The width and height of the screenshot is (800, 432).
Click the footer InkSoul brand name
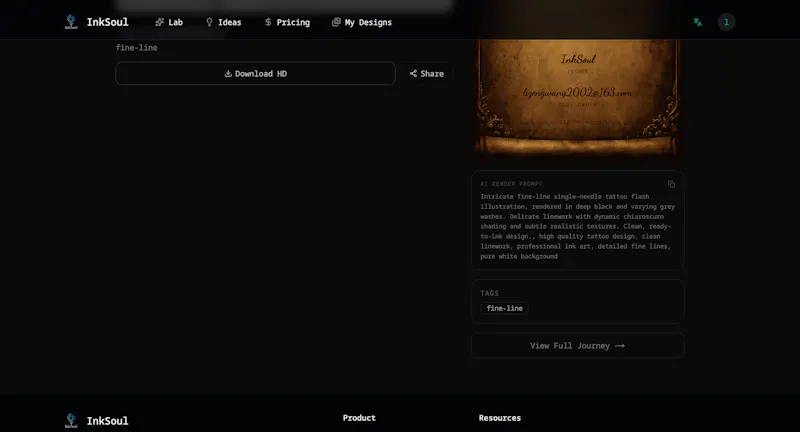tap(107, 421)
